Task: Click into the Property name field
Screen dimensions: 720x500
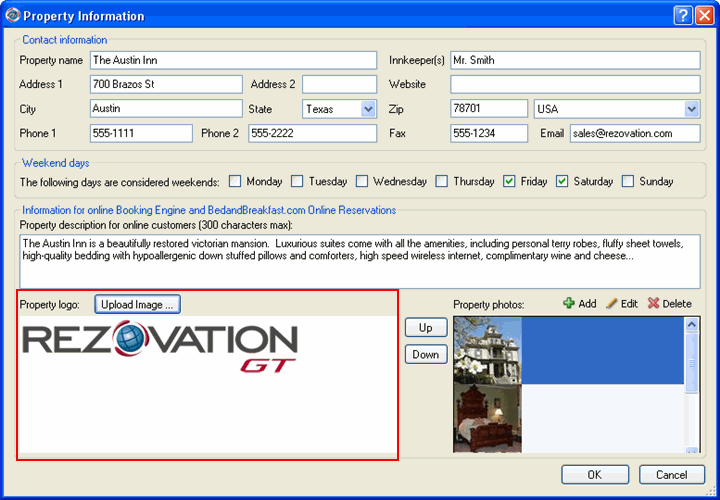Action: point(232,60)
